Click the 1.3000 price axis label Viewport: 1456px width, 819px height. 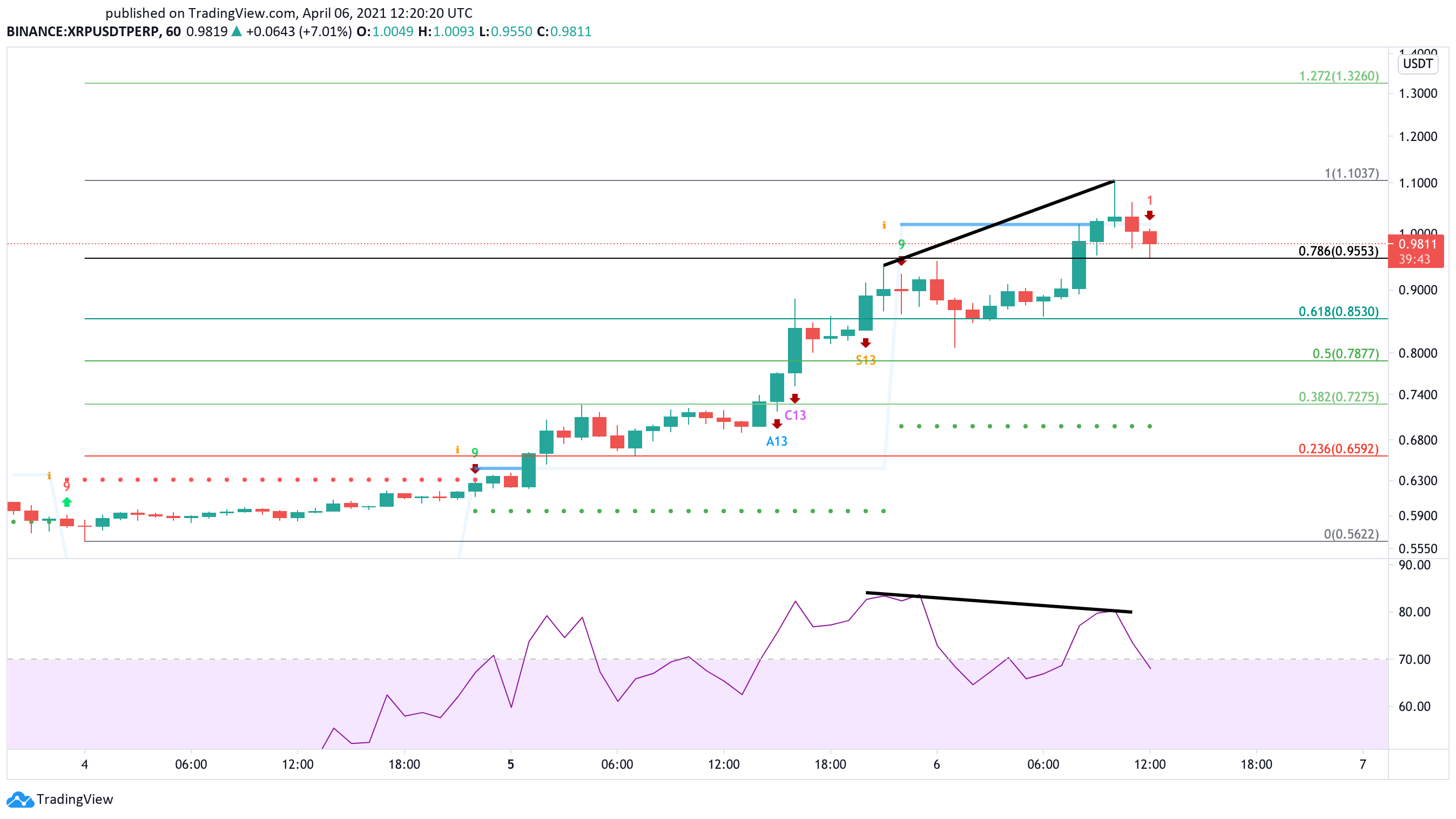pyautogui.click(x=1418, y=93)
